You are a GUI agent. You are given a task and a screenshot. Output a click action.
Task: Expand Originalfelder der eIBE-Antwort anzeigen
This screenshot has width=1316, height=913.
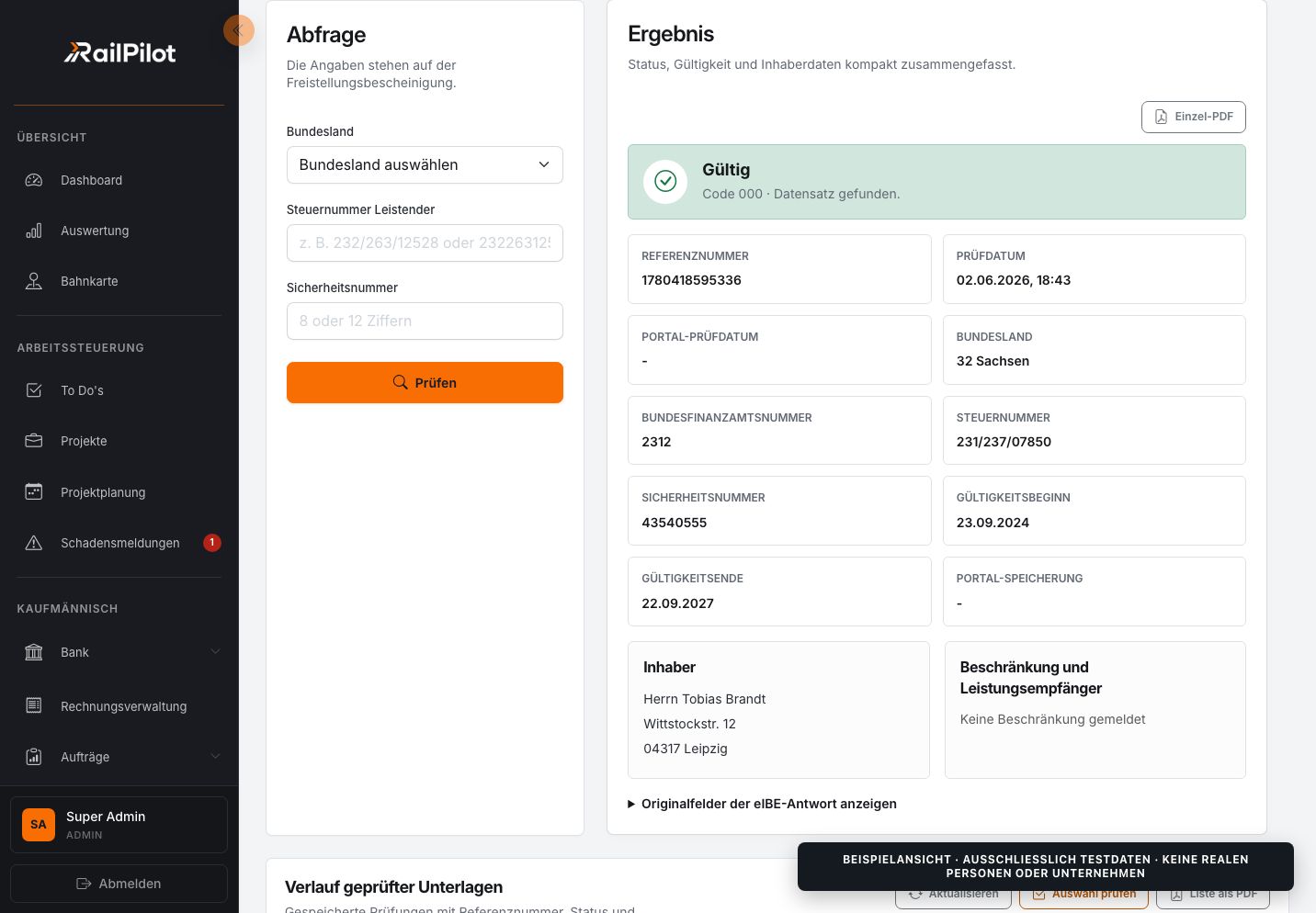pos(762,804)
